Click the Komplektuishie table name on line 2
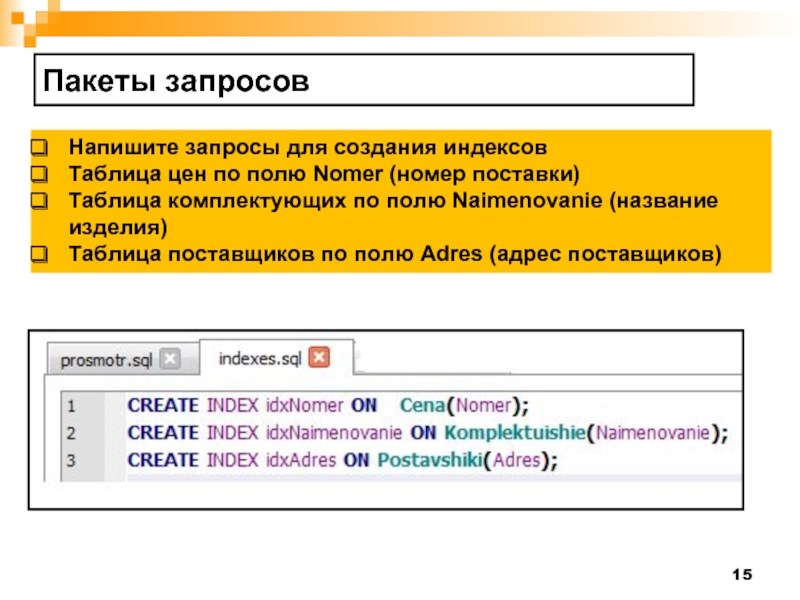 513,433
